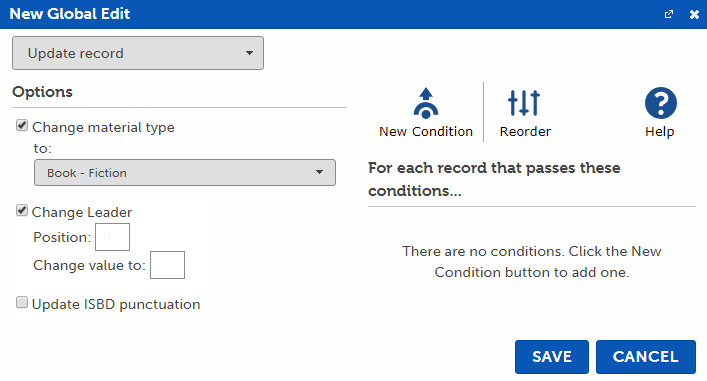The height and width of the screenshot is (381, 707).
Task: Uncheck Change material type option
Action: 22,125
